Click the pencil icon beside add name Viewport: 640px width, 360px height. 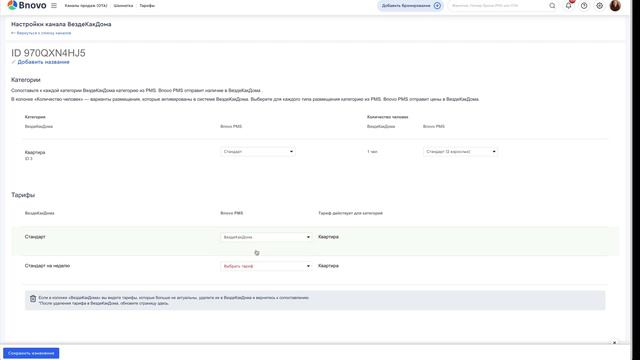coord(13,62)
